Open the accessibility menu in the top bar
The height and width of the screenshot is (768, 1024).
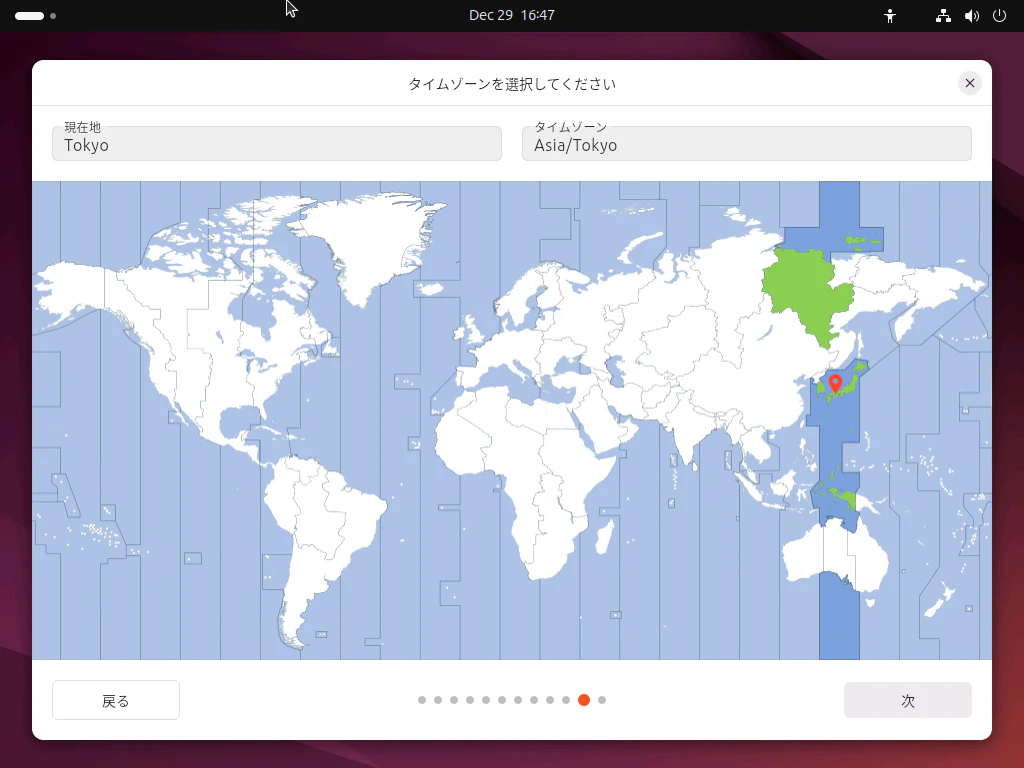tap(889, 15)
